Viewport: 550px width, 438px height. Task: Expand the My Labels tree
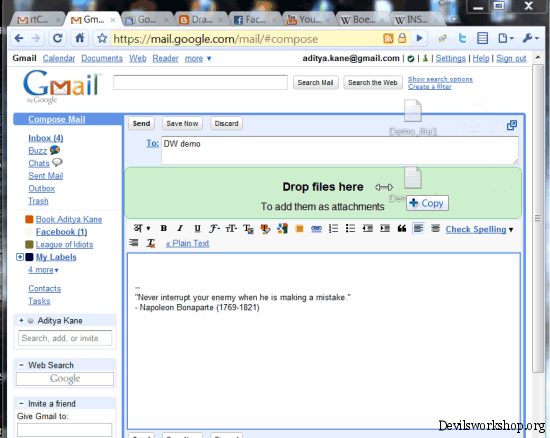pyautogui.click(x=20, y=257)
